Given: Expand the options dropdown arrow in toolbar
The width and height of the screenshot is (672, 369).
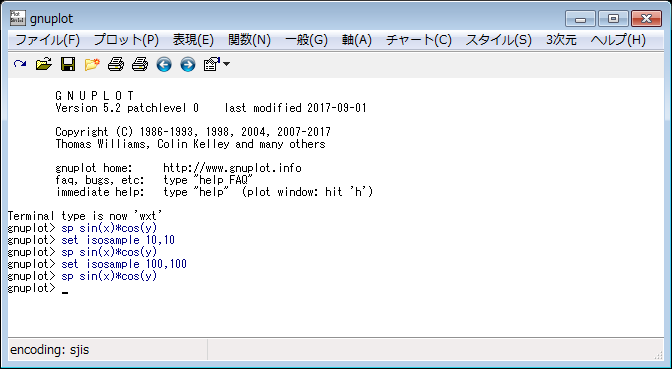Looking at the screenshot, I should [226, 64].
